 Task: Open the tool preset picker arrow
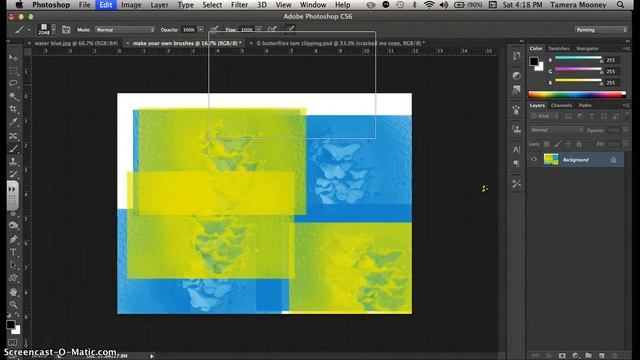[29, 30]
